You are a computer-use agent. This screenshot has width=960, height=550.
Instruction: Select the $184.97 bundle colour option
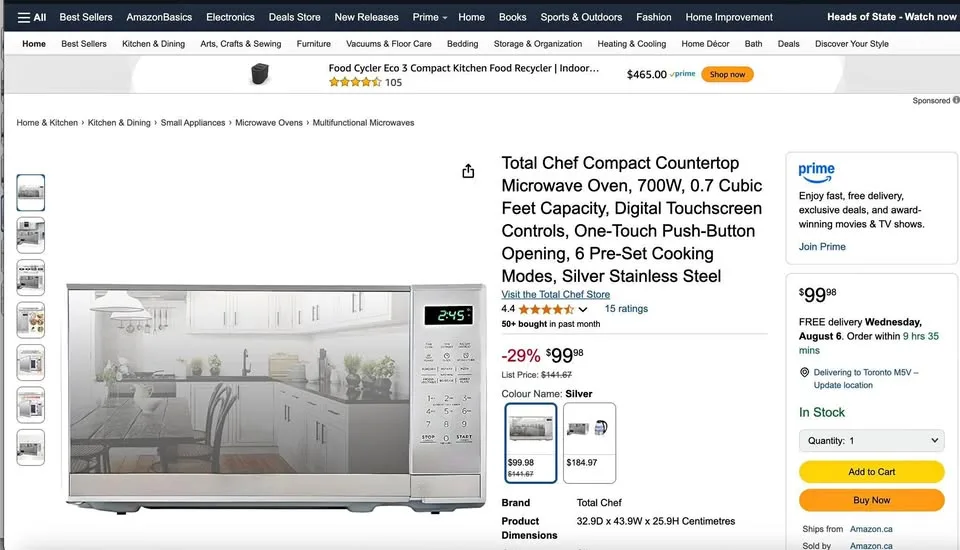pyautogui.click(x=589, y=443)
